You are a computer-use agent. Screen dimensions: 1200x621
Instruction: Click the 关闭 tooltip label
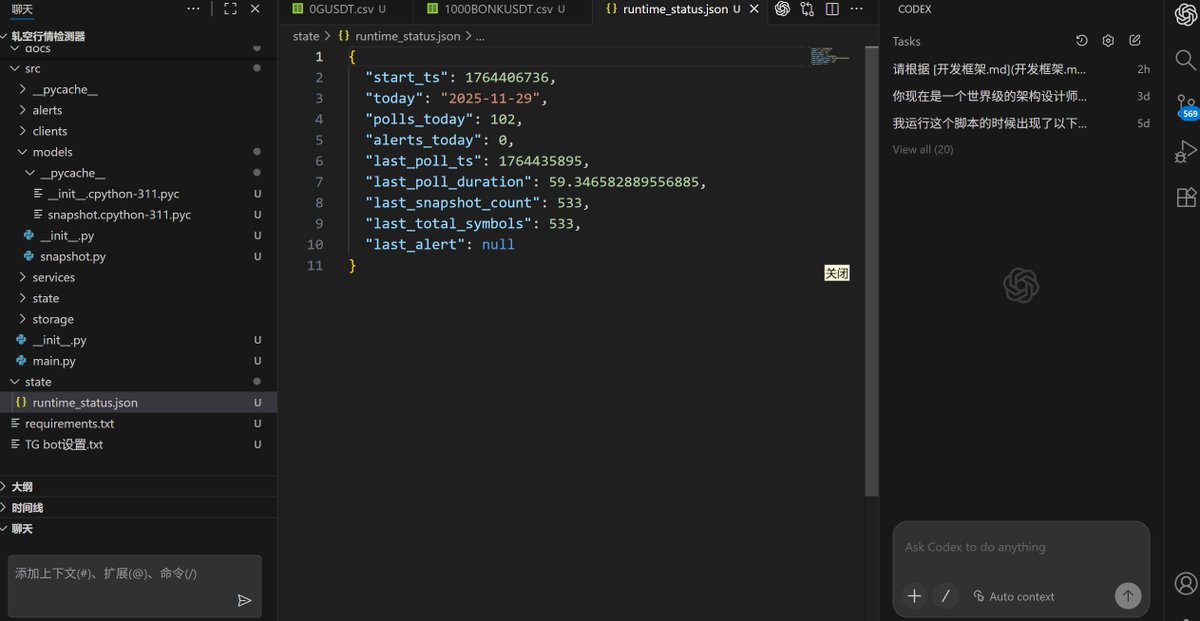pyautogui.click(x=837, y=273)
